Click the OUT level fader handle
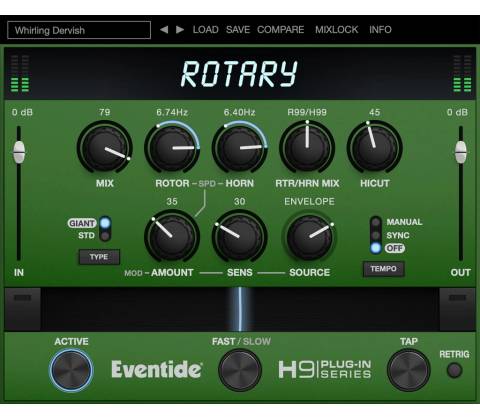The image size is (480, 420). (x=461, y=152)
